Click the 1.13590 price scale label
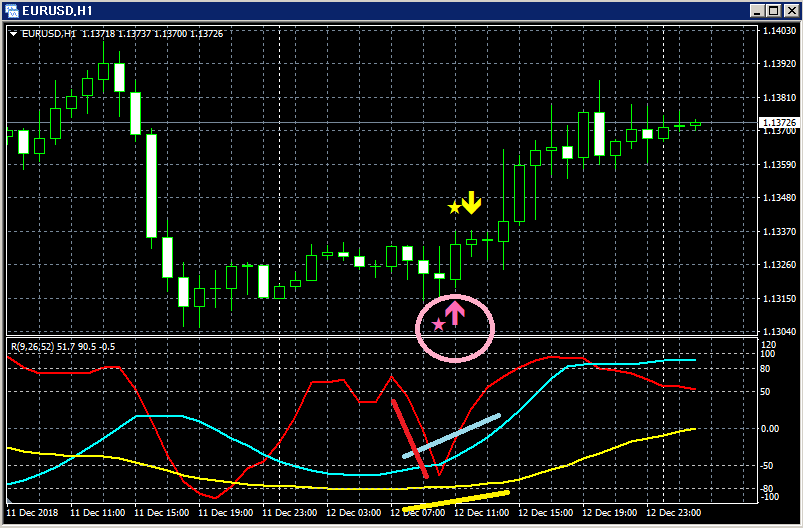Viewport: 803px width, 528px height. click(x=779, y=164)
